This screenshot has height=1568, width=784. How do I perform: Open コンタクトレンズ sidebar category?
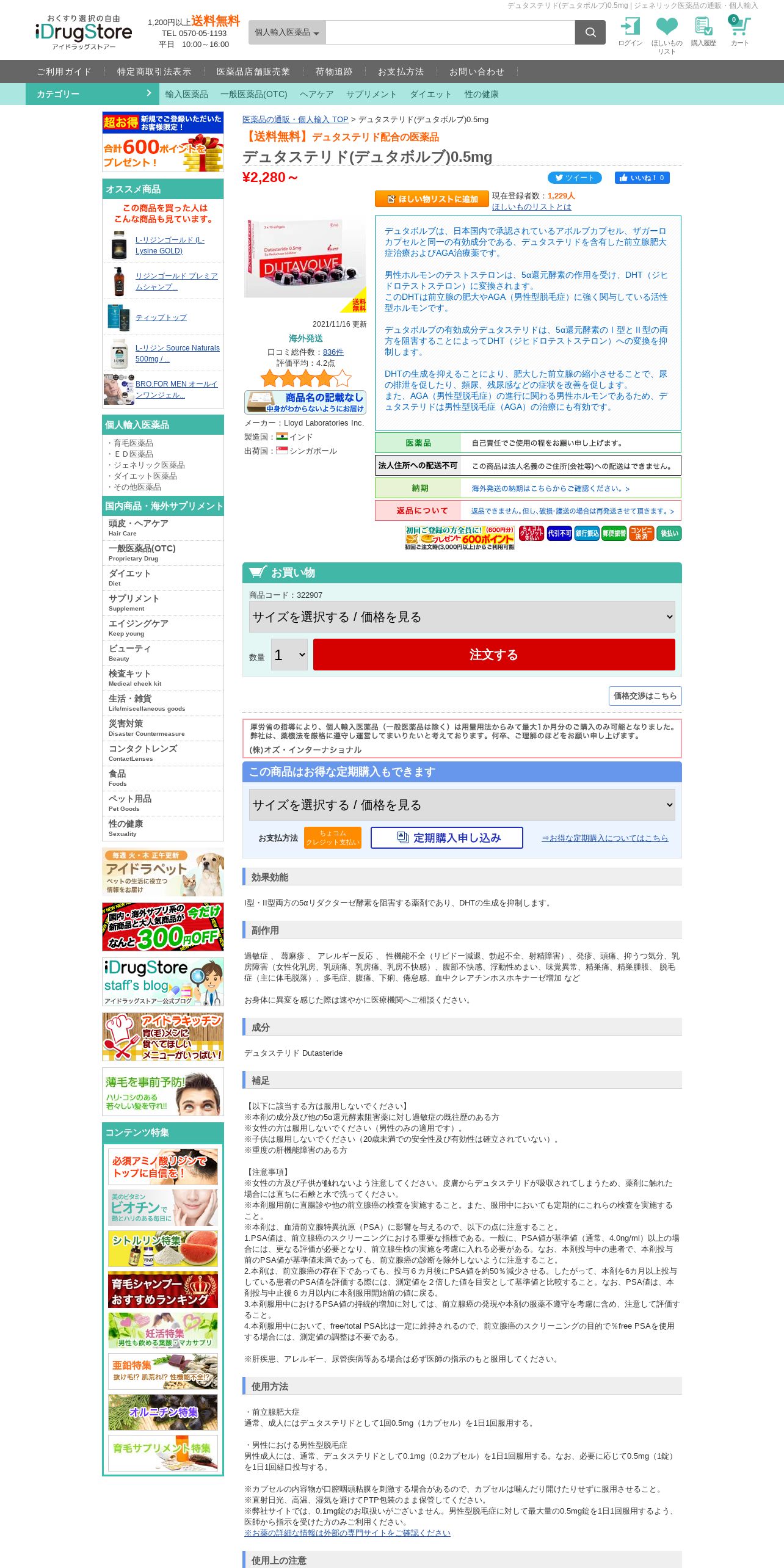[x=163, y=753]
